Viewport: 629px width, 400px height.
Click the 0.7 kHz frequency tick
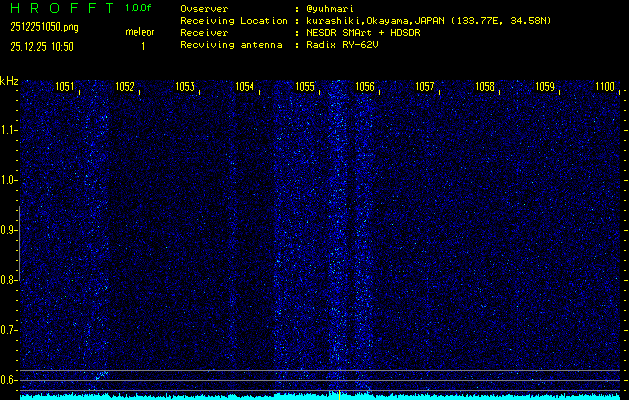click(9, 330)
